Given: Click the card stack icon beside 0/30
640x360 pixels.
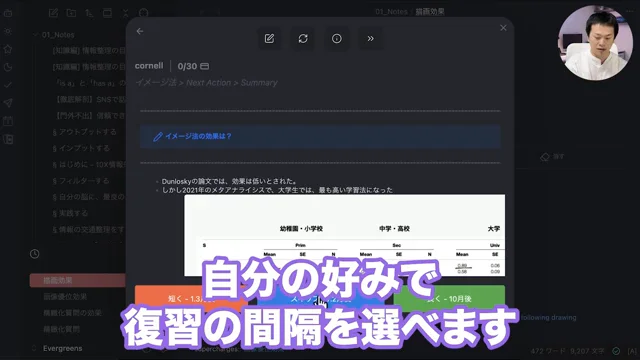Looking at the screenshot, I should tap(204, 66).
